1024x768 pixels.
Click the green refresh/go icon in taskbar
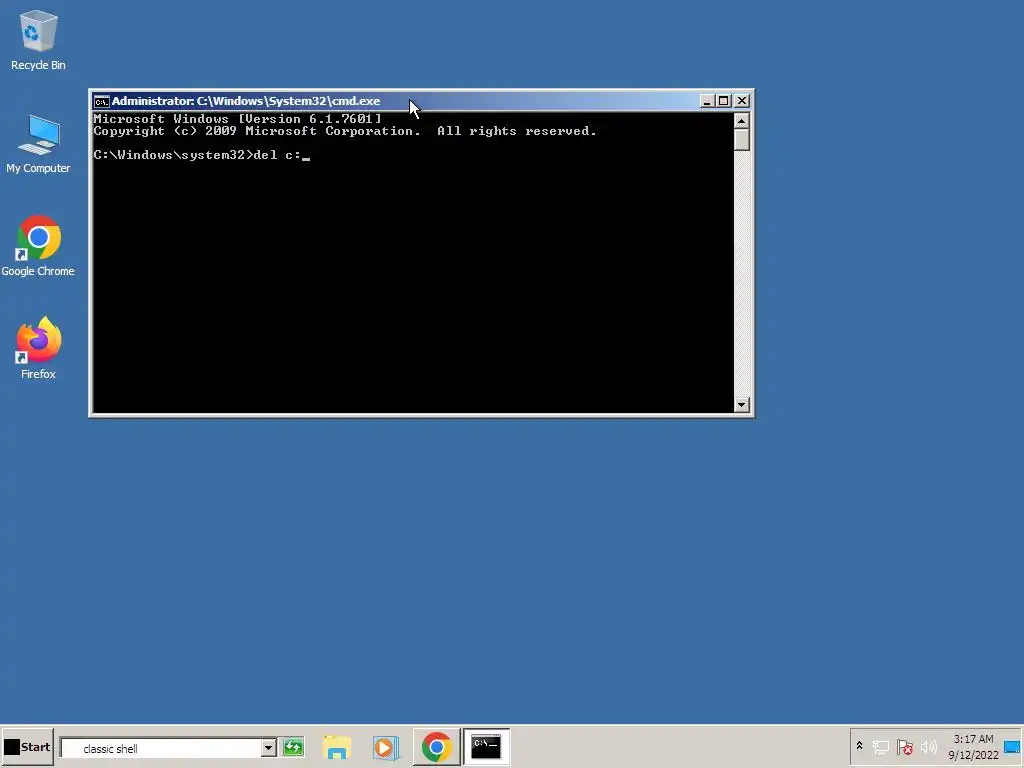click(293, 747)
